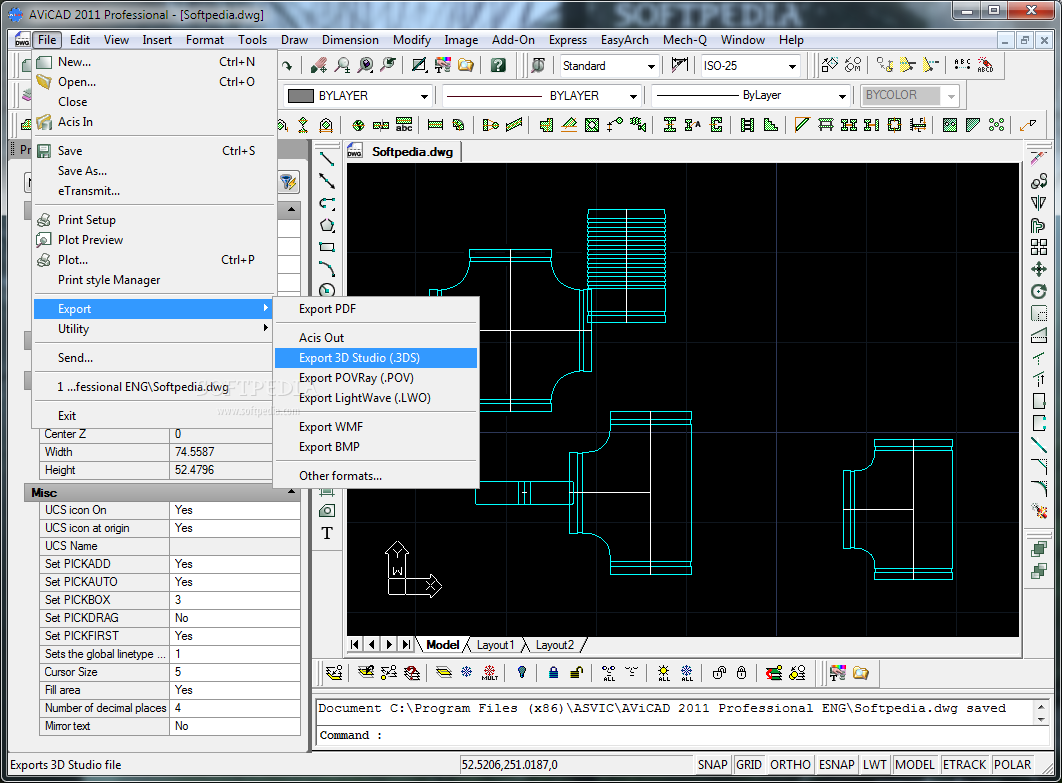The height and width of the screenshot is (783, 1062).
Task: Select the Rectangle drawing tool
Action: point(327,247)
